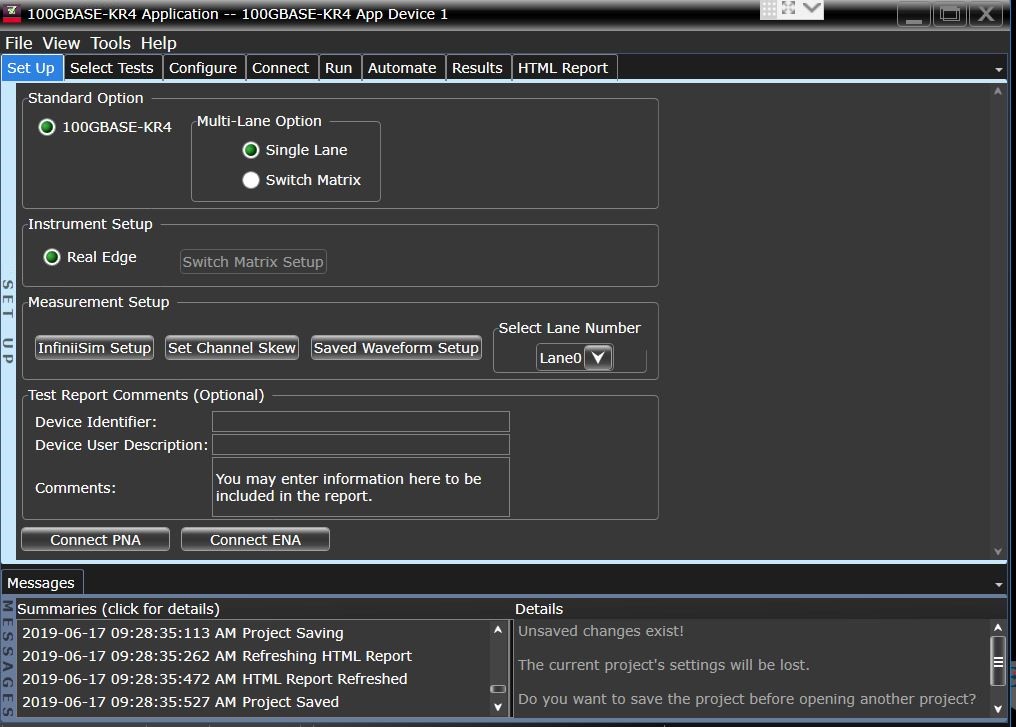Viewport: 1016px width, 727px height.
Task: Open the Tools menu
Action: pyautogui.click(x=109, y=43)
